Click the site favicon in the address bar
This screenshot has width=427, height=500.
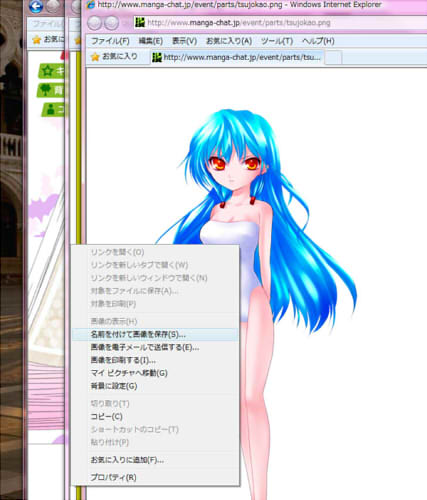click(140, 23)
